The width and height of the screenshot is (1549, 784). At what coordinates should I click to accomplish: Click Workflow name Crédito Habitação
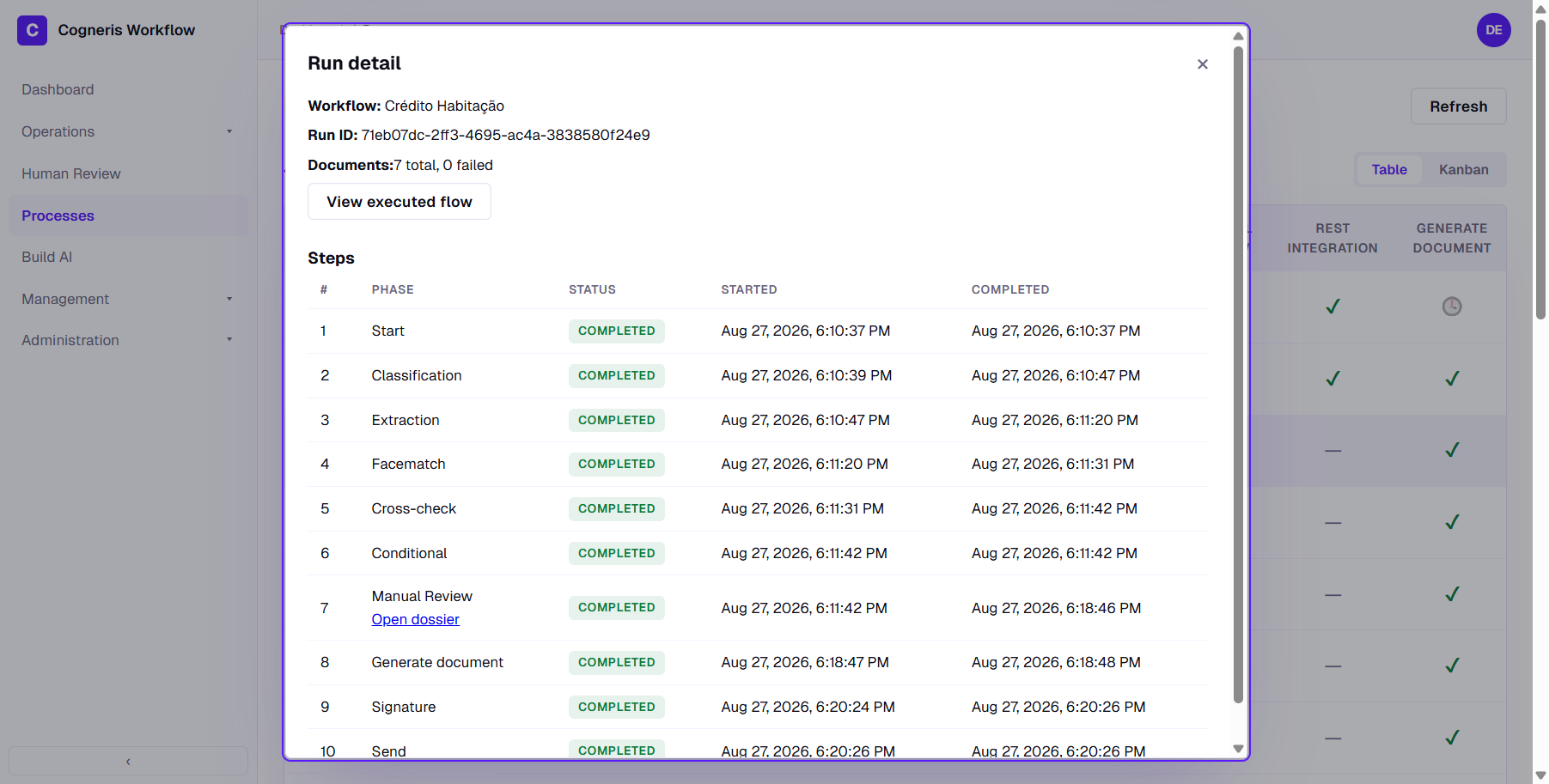444,106
